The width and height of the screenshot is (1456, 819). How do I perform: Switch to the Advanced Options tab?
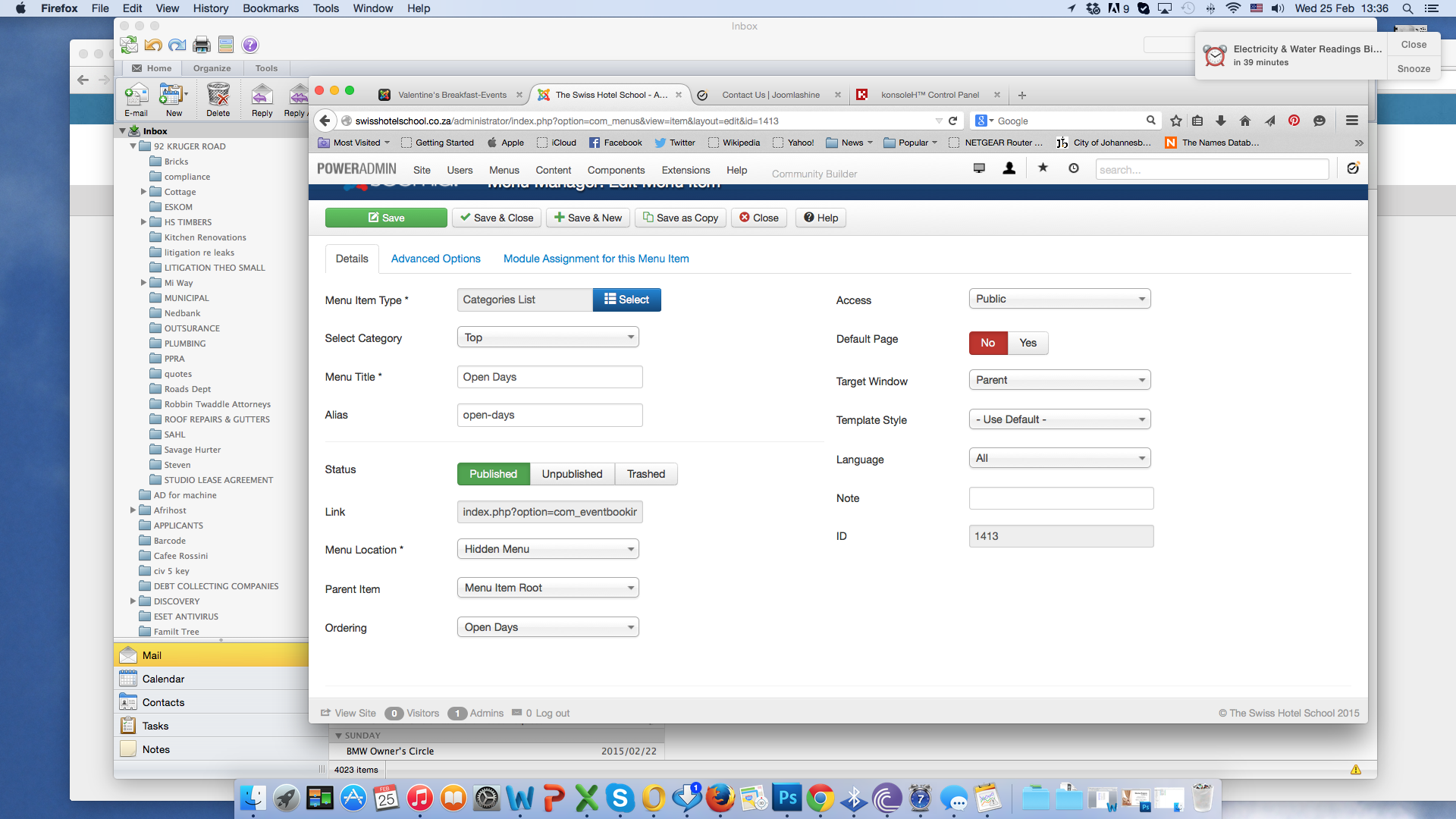[435, 259]
